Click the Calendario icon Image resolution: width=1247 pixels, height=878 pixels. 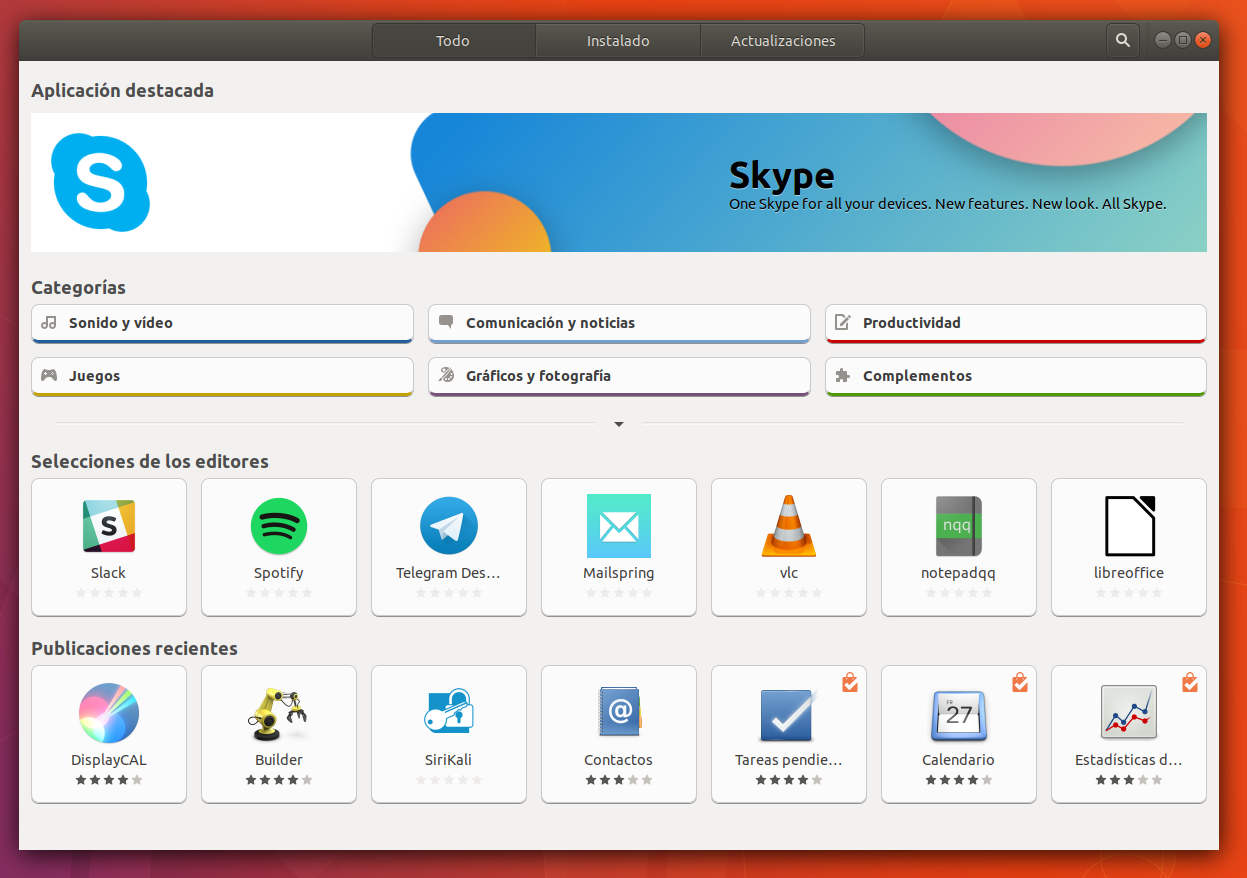(959, 714)
